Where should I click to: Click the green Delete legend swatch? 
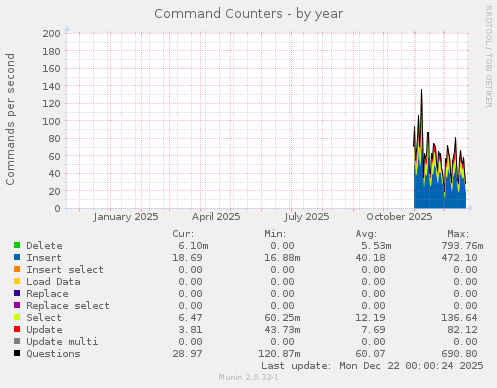click(17, 245)
